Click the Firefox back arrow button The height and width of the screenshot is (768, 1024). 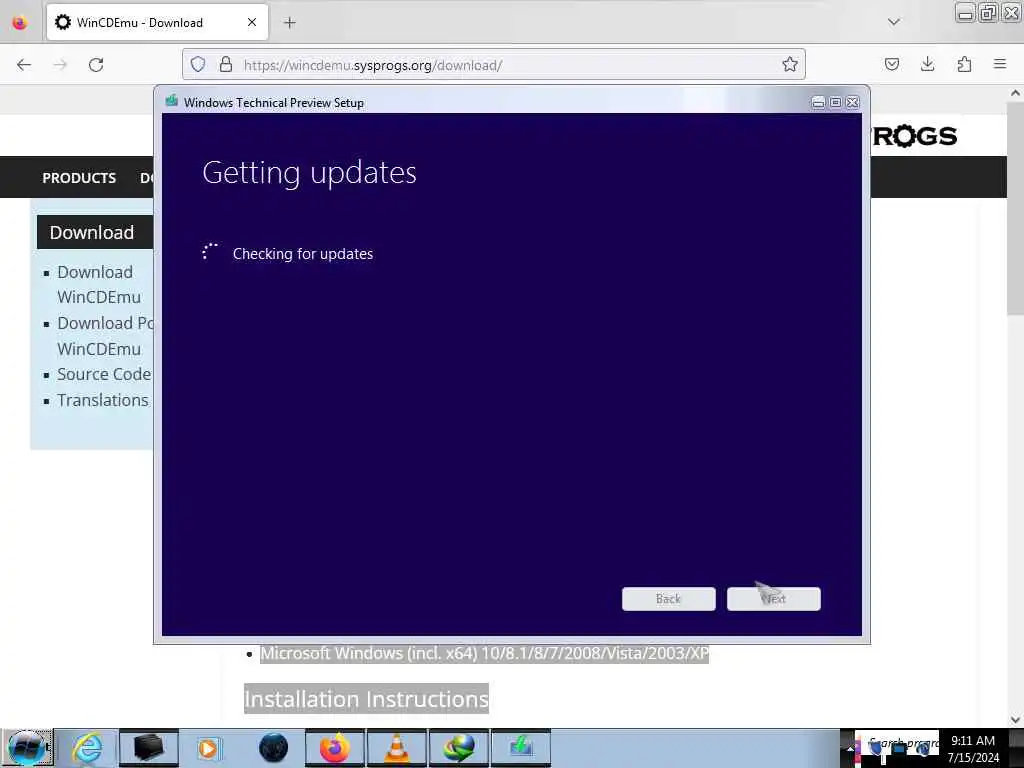coord(24,65)
